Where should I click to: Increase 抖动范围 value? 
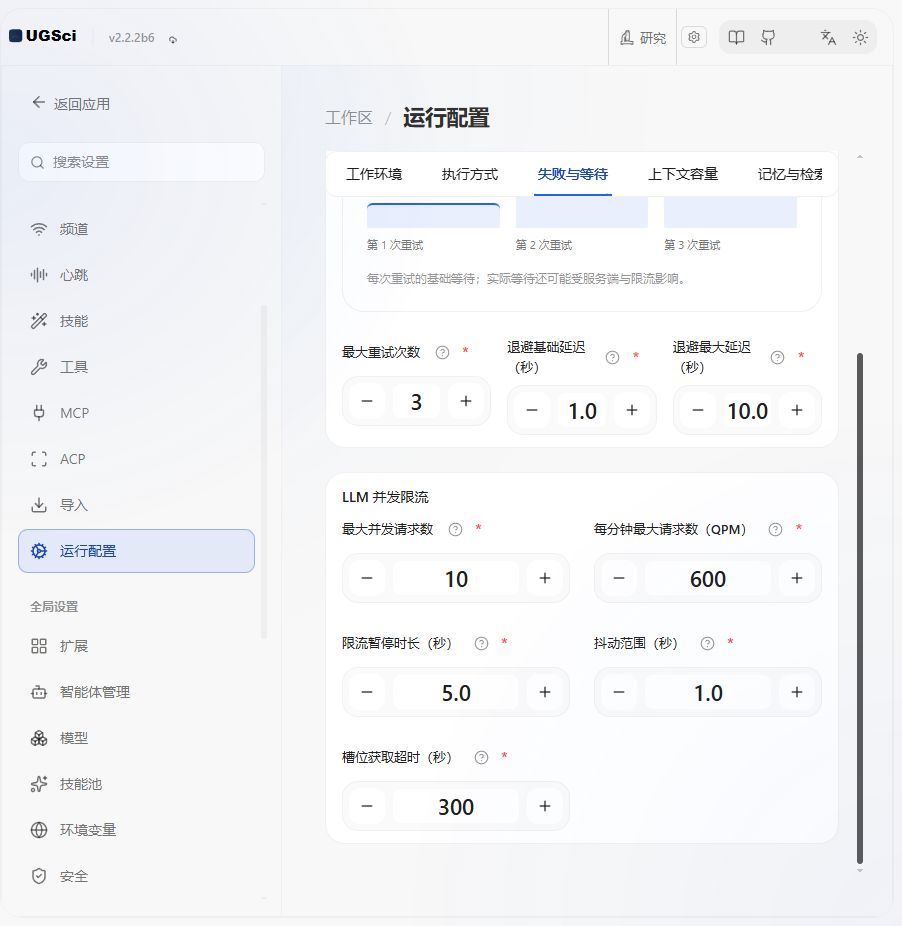[x=797, y=692]
